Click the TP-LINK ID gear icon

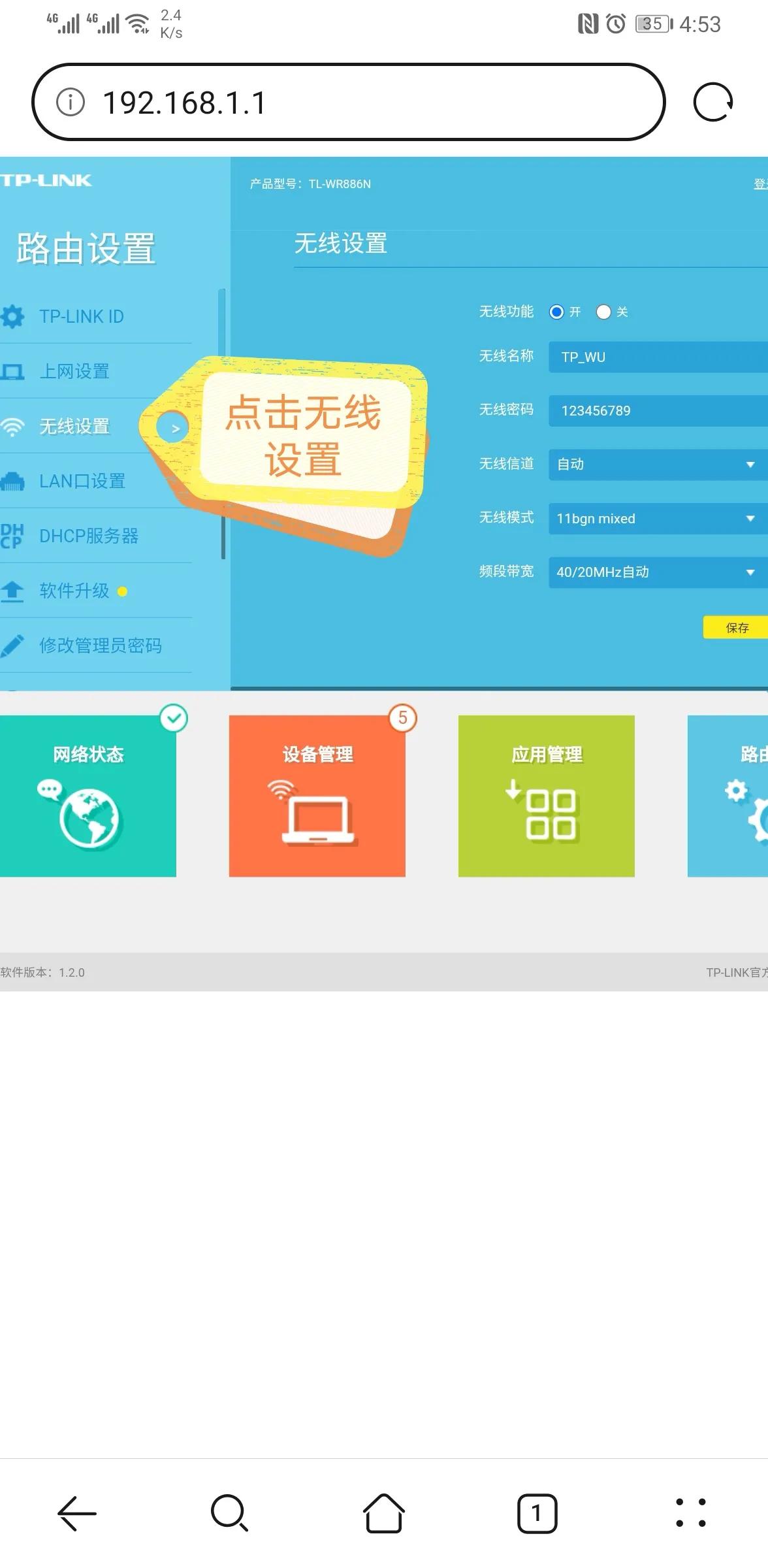click(12, 316)
